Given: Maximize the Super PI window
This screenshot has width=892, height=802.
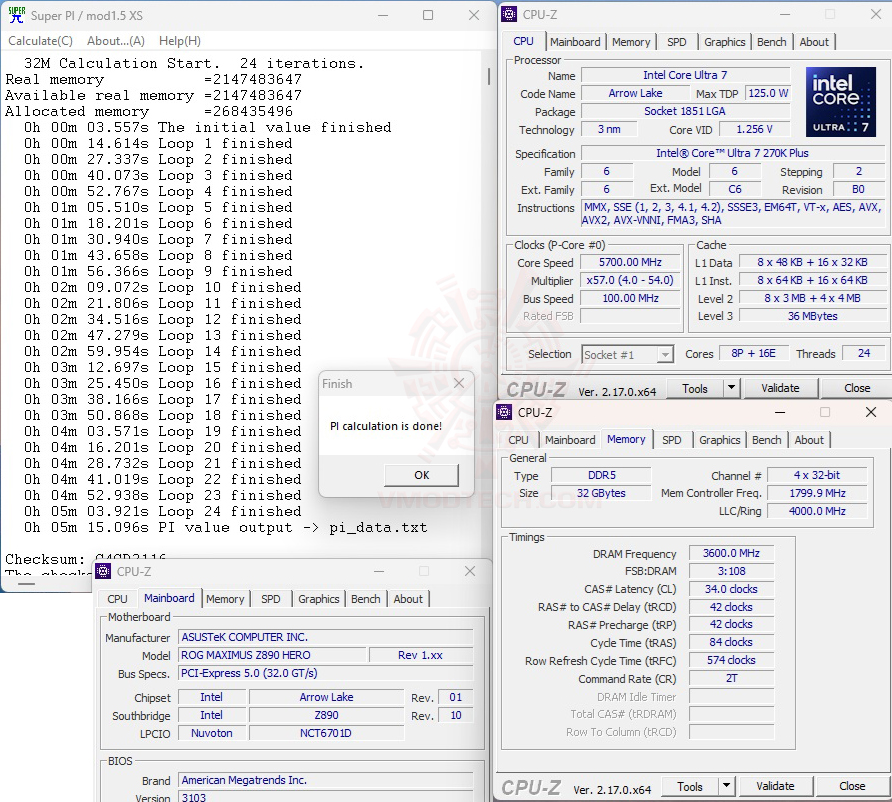Looking at the screenshot, I should click(428, 15).
